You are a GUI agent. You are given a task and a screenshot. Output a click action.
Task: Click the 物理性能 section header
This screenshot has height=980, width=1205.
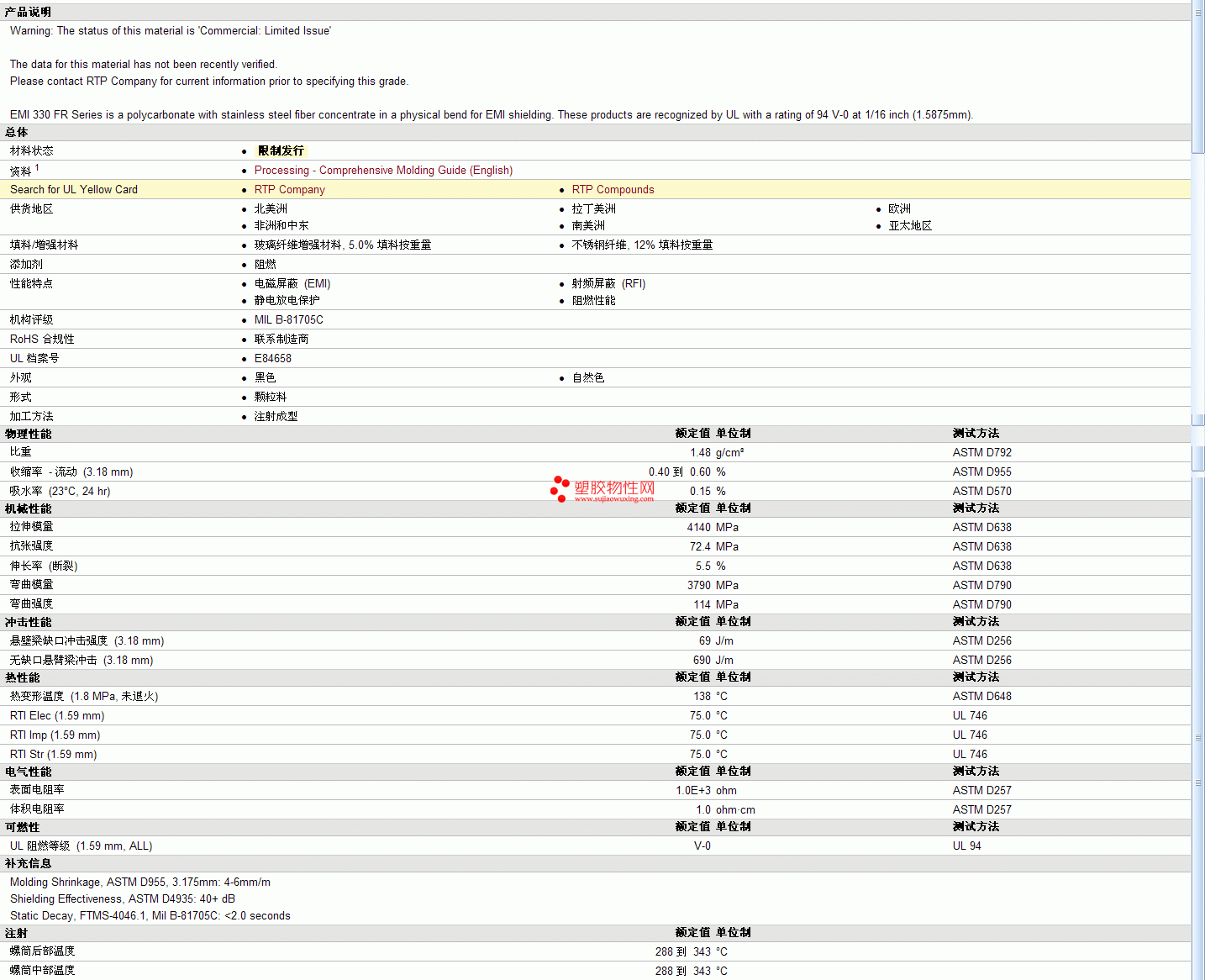tap(28, 434)
